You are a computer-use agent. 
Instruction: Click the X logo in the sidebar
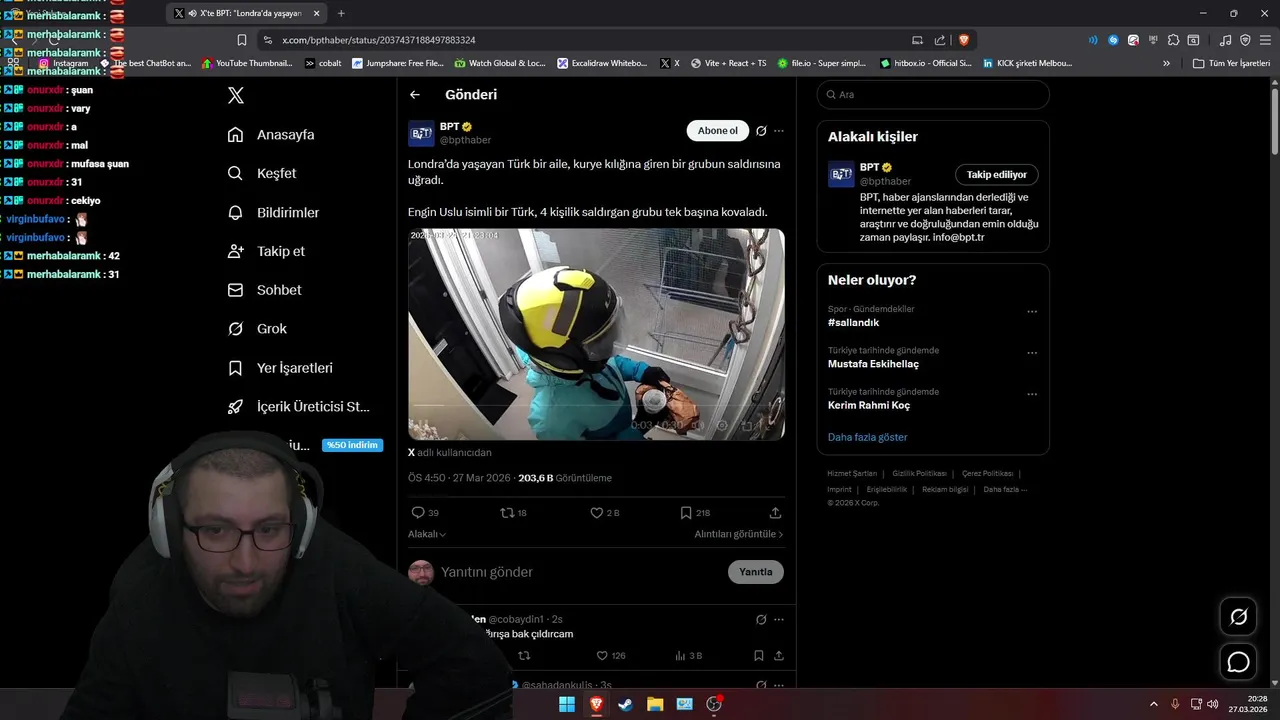[x=236, y=95]
